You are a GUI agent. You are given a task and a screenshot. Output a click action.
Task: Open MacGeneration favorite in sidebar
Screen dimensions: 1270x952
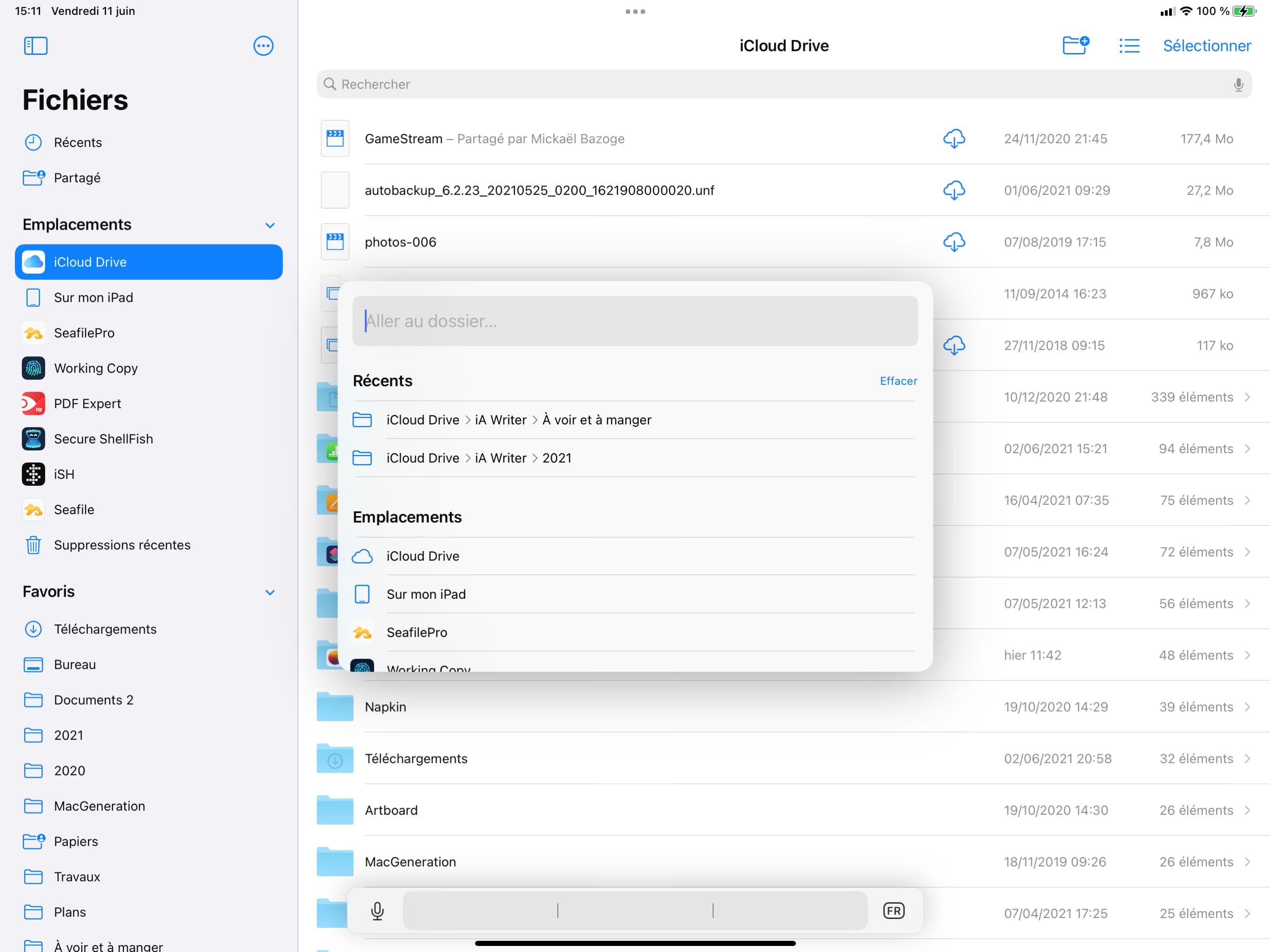[x=149, y=806]
